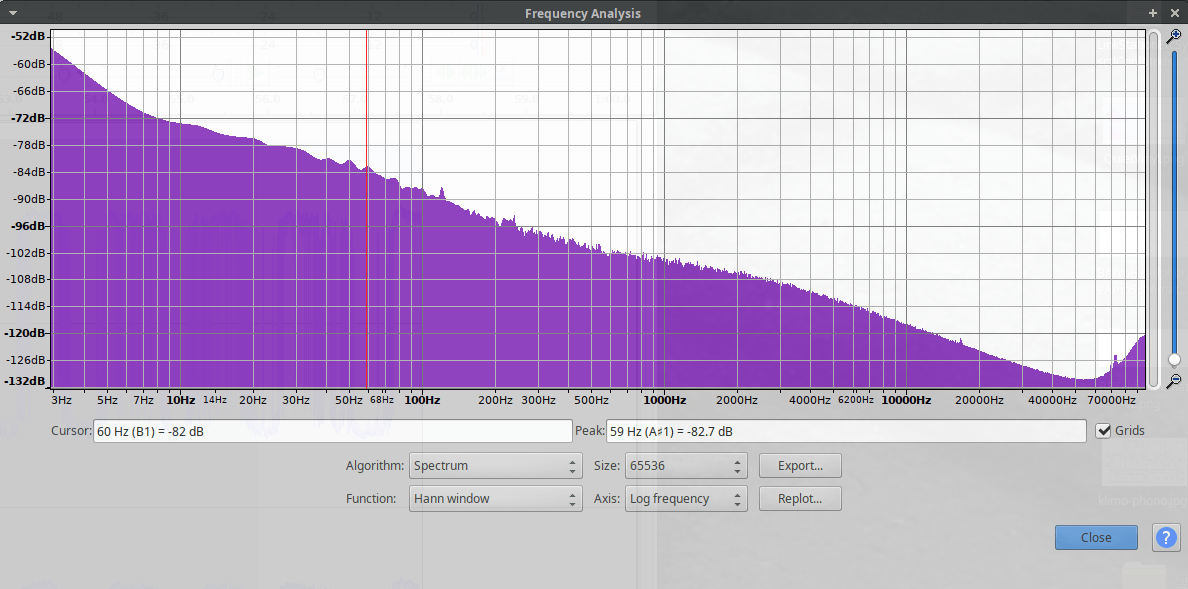Click the Frequency Analysis window title
This screenshot has width=1188, height=589.
pyautogui.click(x=583, y=13)
